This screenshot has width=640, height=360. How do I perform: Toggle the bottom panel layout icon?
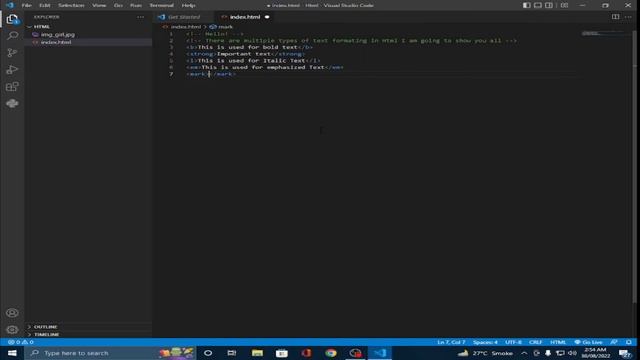click(x=538, y=5)
